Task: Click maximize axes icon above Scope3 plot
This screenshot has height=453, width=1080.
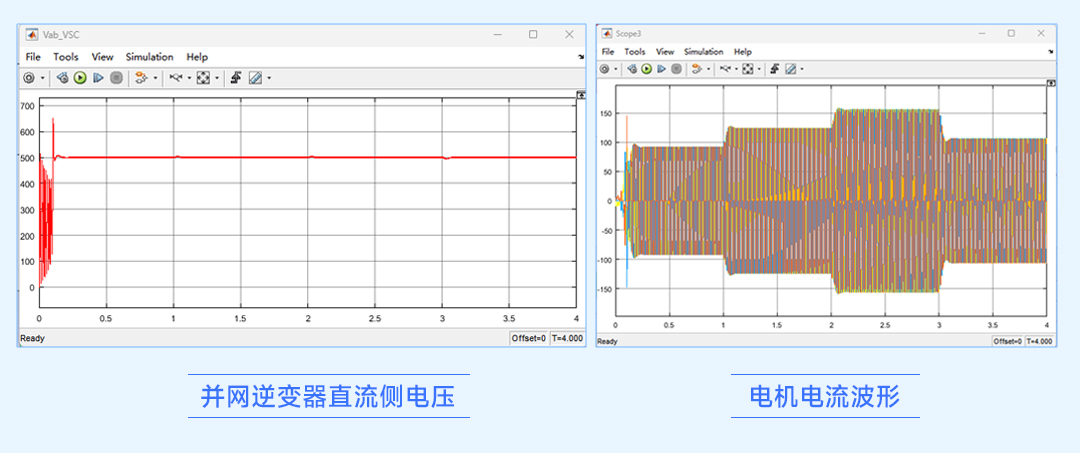Action: click(x=1051, y=83)
